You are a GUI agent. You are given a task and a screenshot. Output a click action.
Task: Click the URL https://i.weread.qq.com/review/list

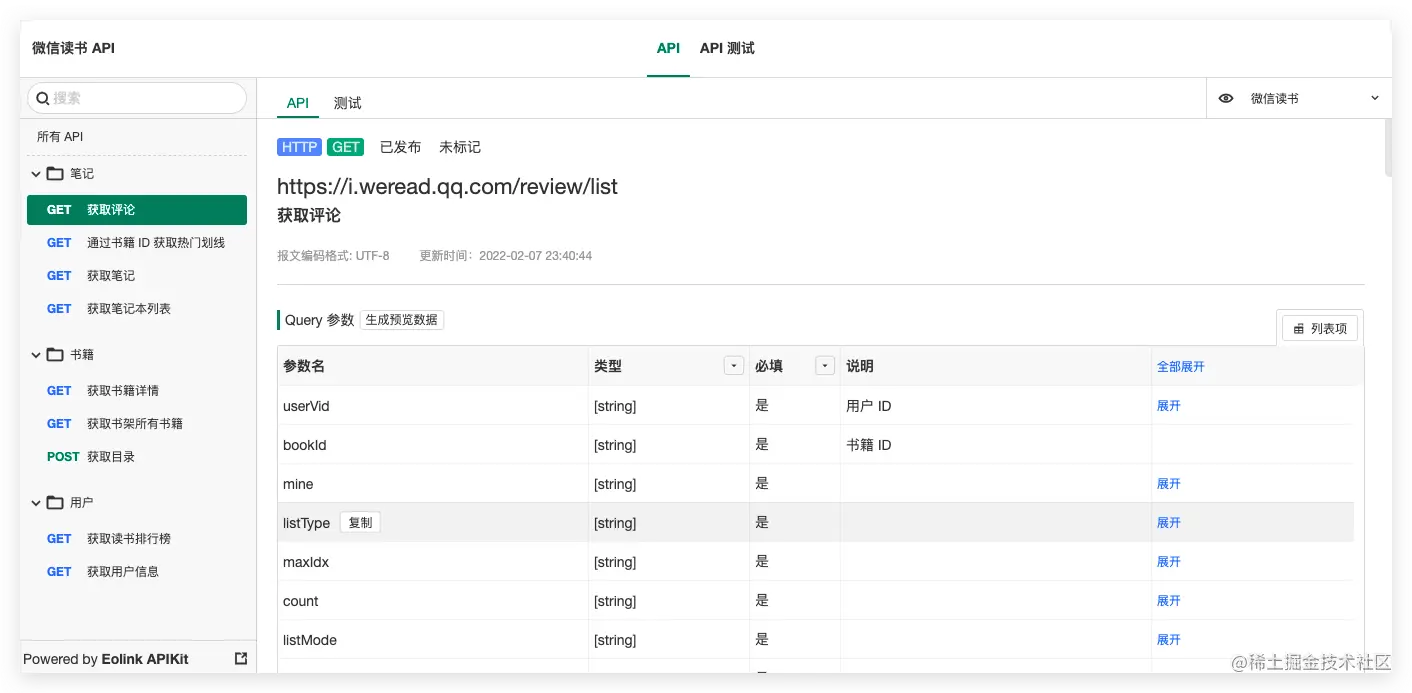[447, 186]
